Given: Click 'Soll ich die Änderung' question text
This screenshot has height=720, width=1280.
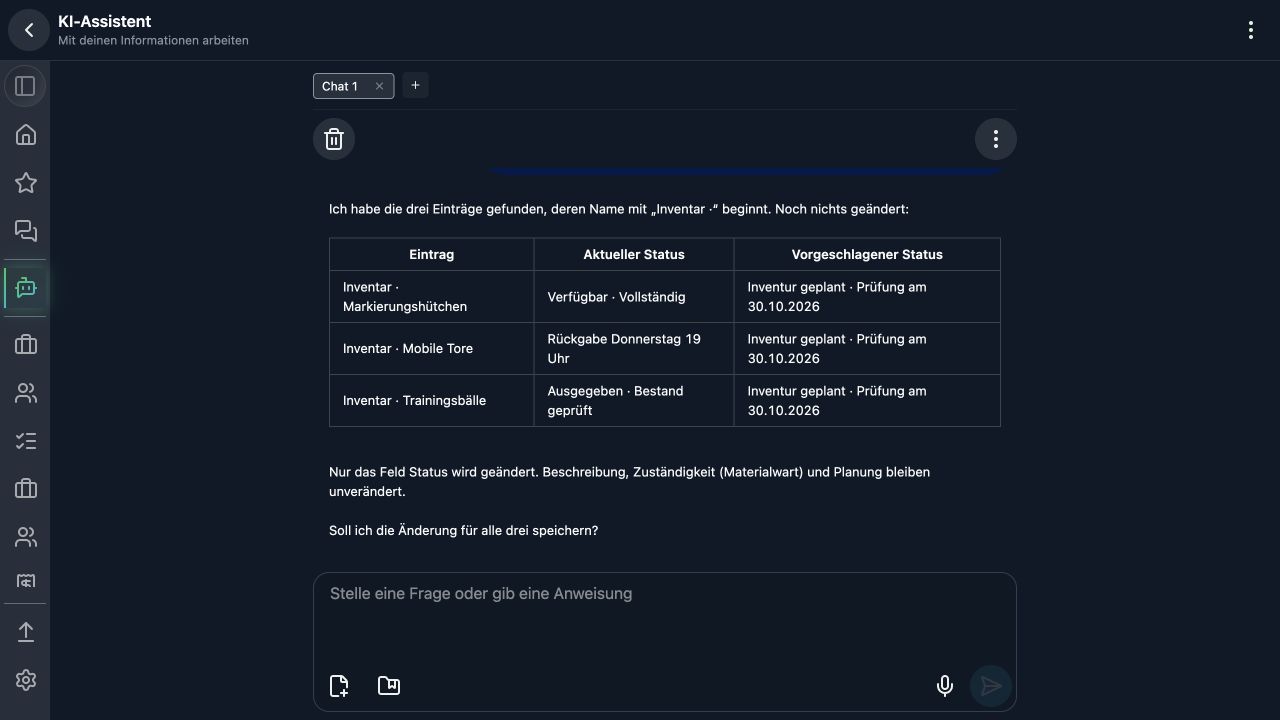Looking at the screenshot, I should [463, 530].
